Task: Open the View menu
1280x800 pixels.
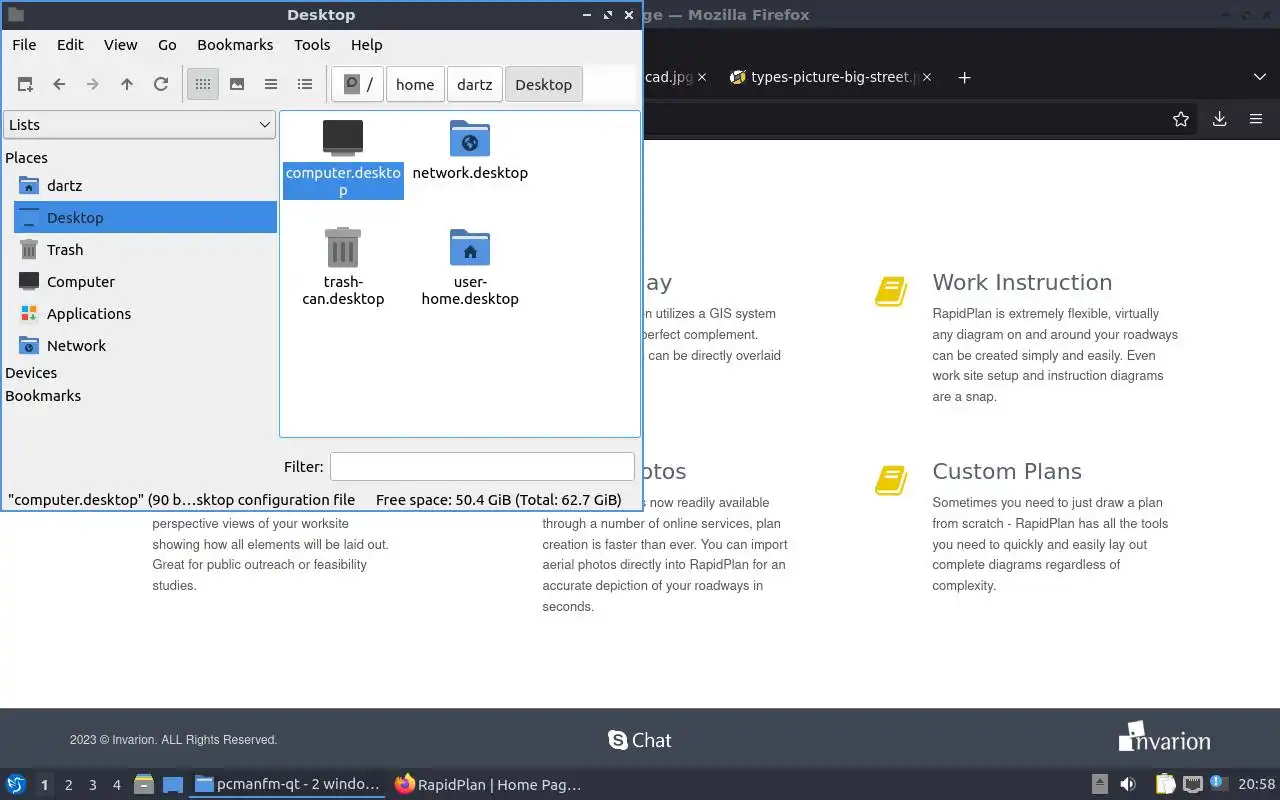Action: pyautogui.click(x=121, y=45)
